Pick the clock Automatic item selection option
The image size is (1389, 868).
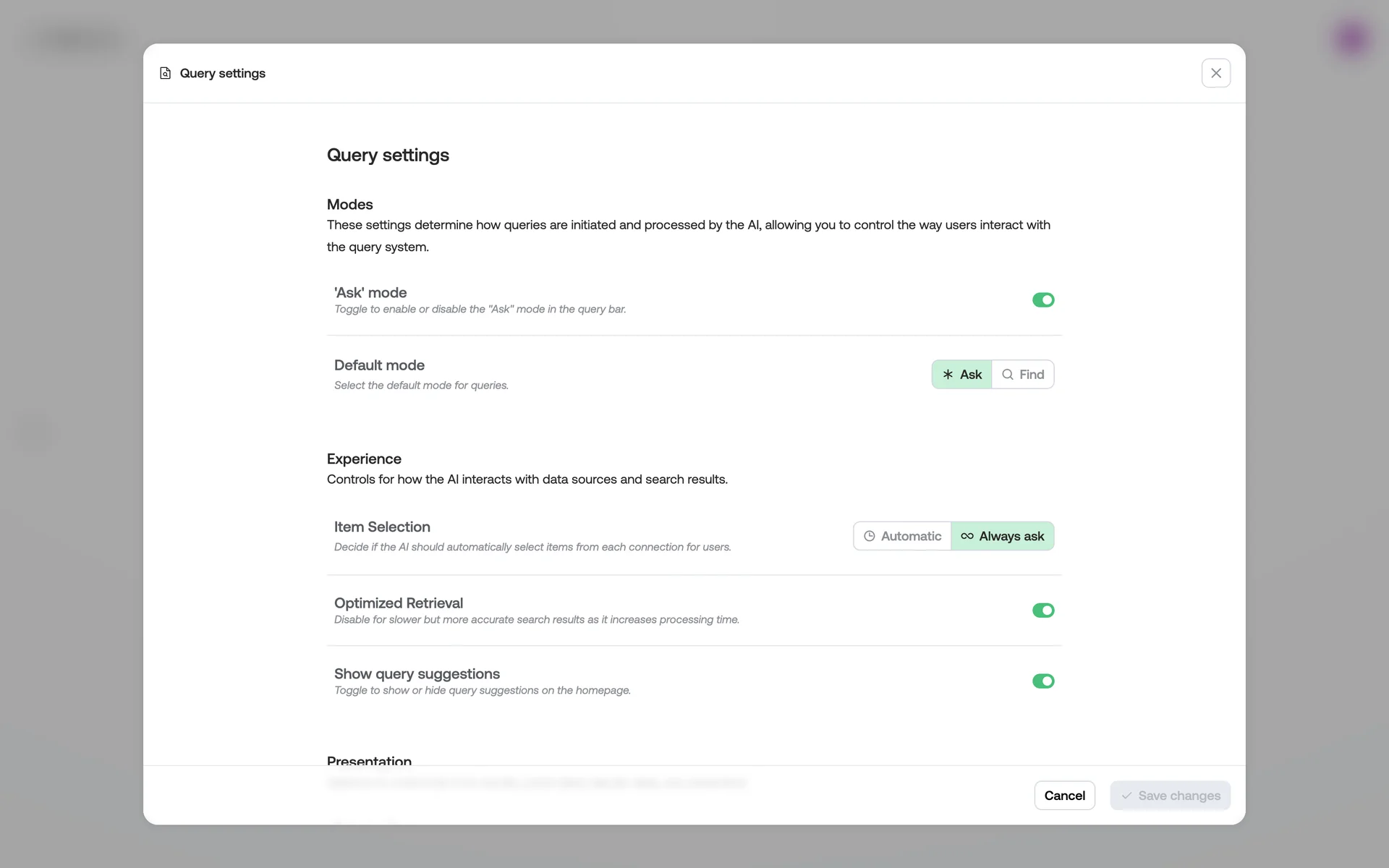(x=902, y=536)
